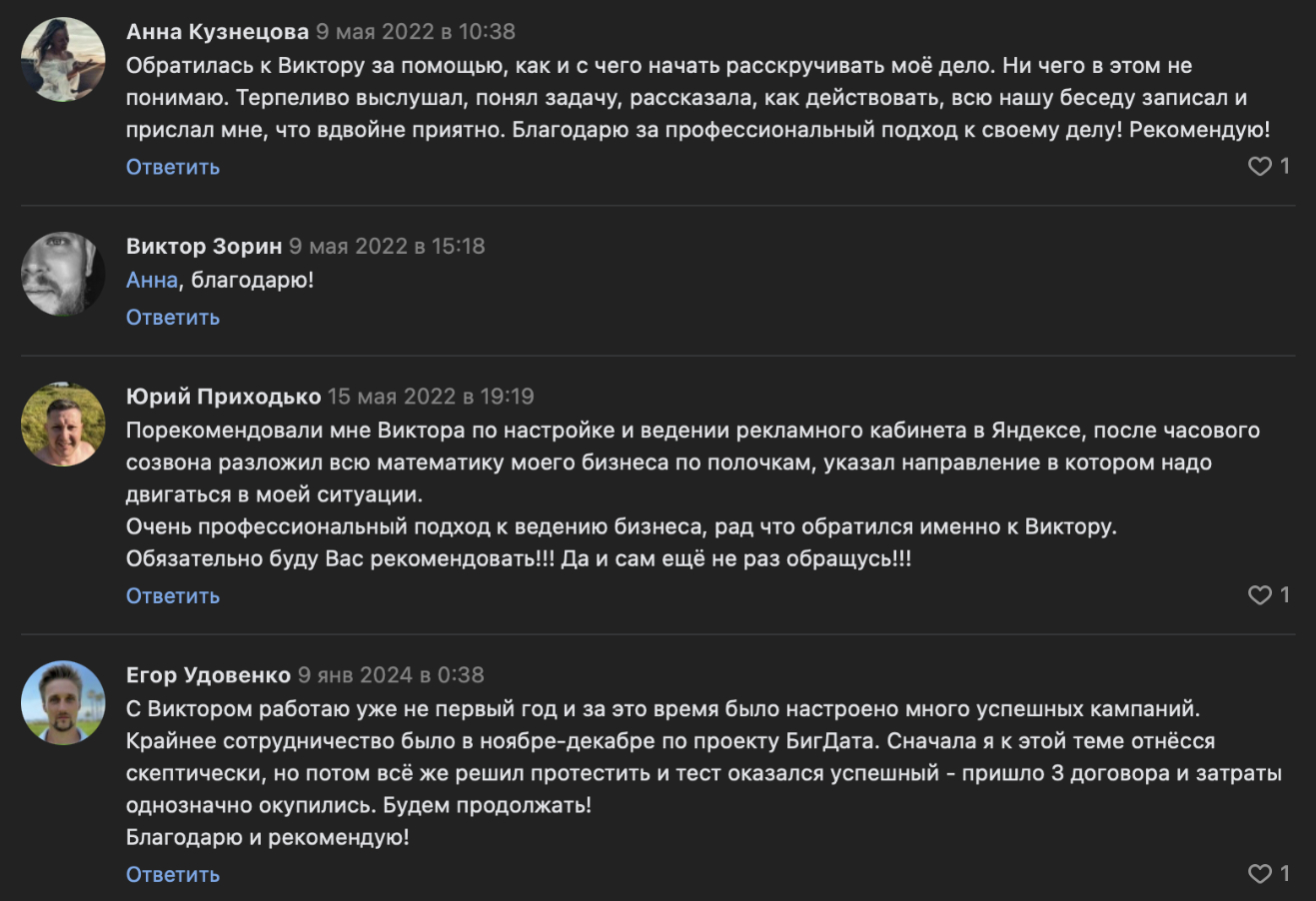Like Юрий Приходько's comment with the heart
Screen dimensions: 1316x901
point(1260,595)
